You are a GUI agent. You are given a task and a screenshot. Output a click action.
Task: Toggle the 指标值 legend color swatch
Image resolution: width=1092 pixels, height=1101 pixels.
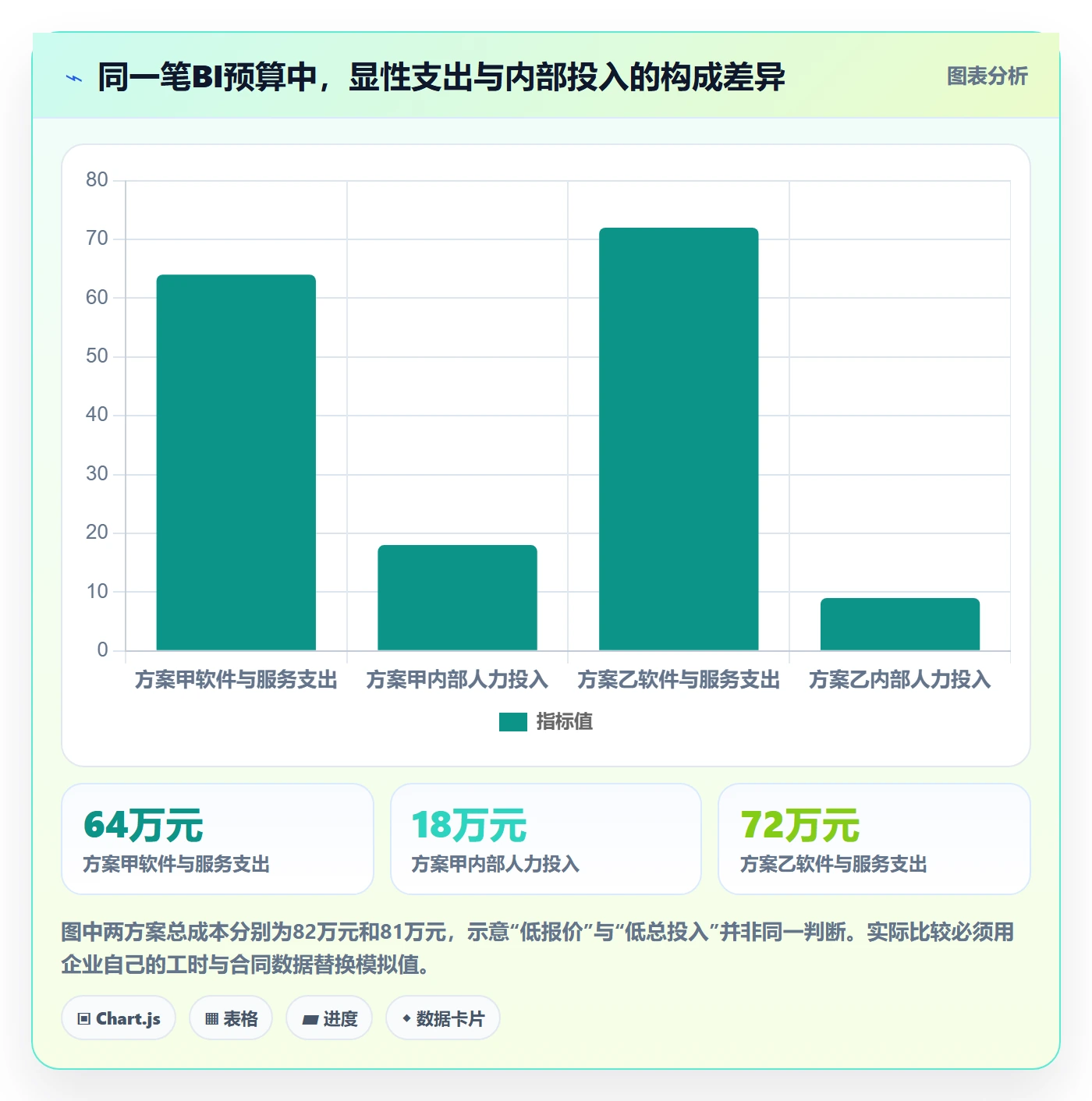click(x=513, y=722)
